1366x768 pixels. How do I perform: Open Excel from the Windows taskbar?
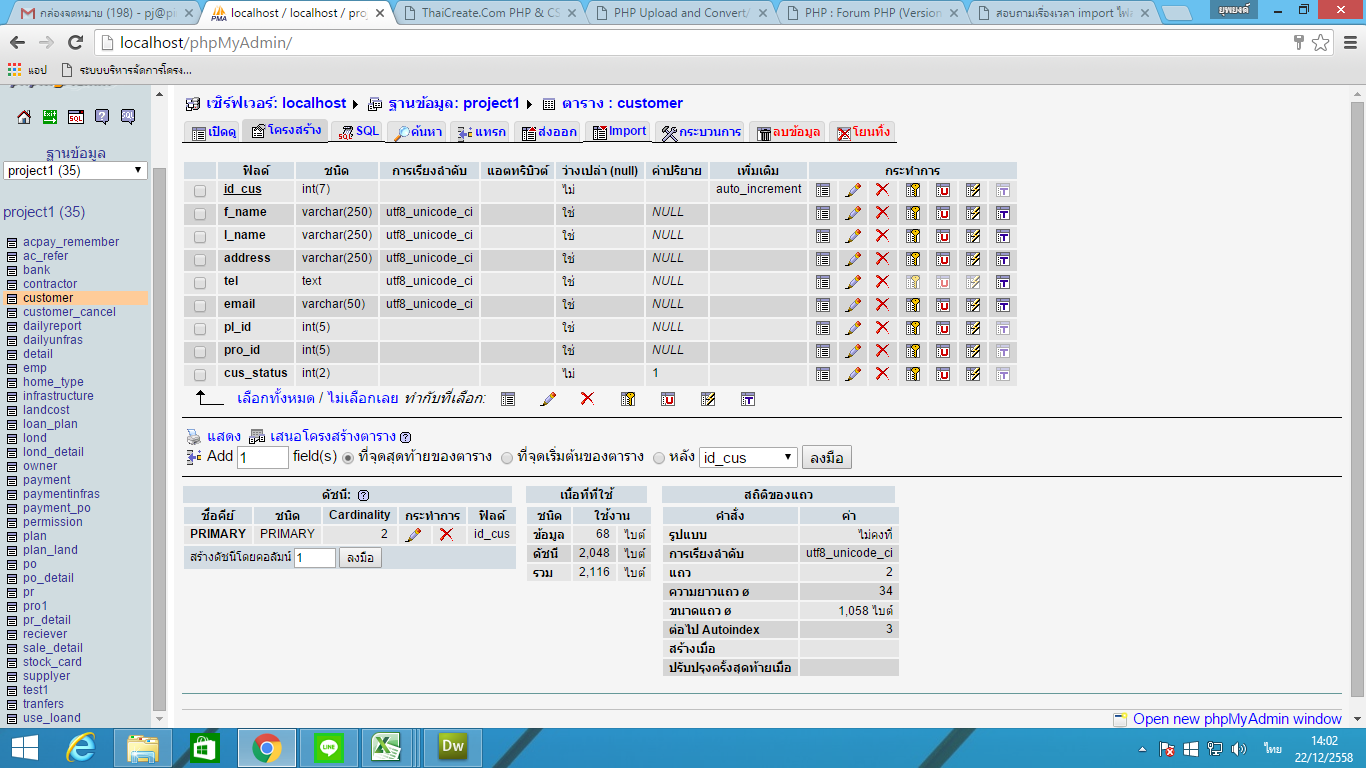pyautogui.click(x=387, y=747)
